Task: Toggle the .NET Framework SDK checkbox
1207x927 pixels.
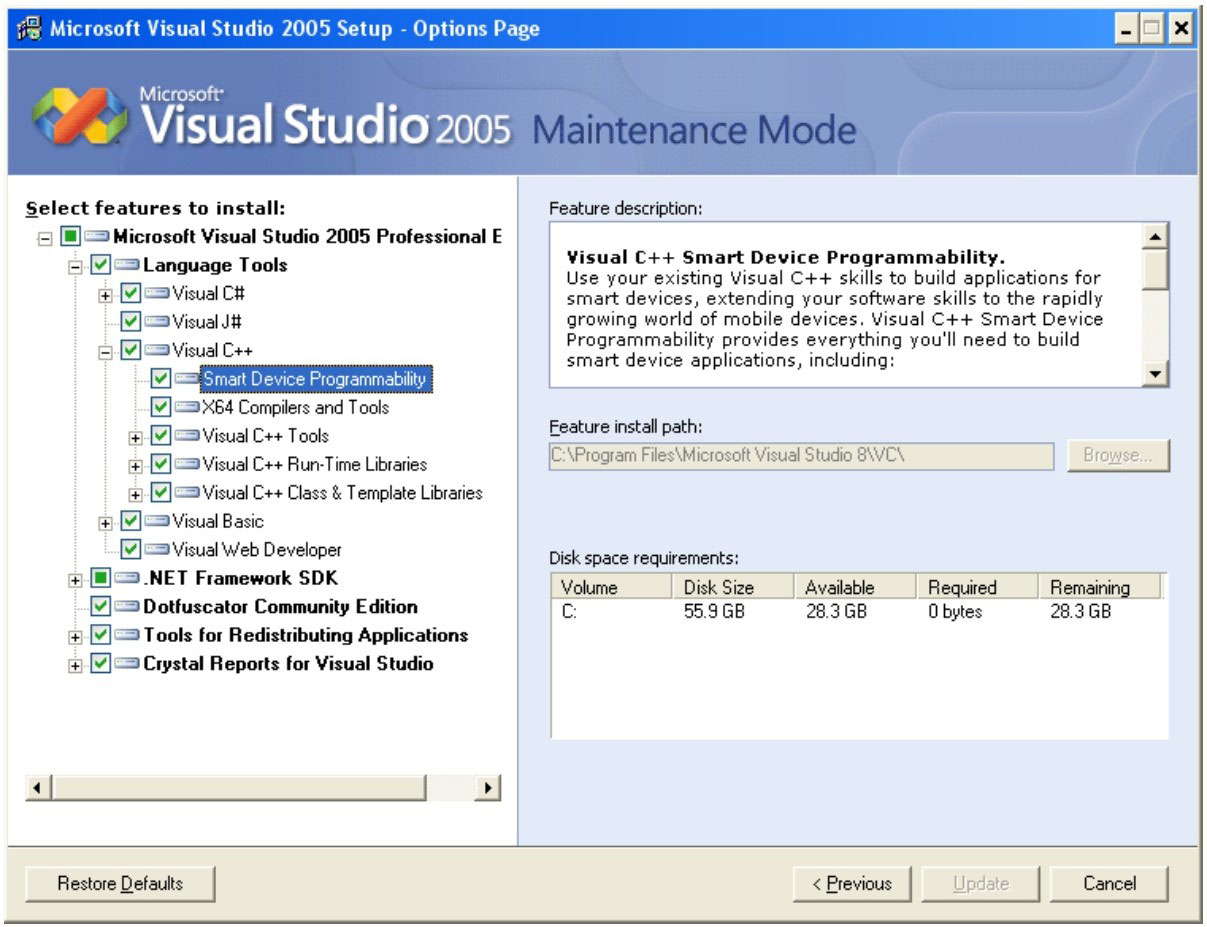Action: point(100,579)
